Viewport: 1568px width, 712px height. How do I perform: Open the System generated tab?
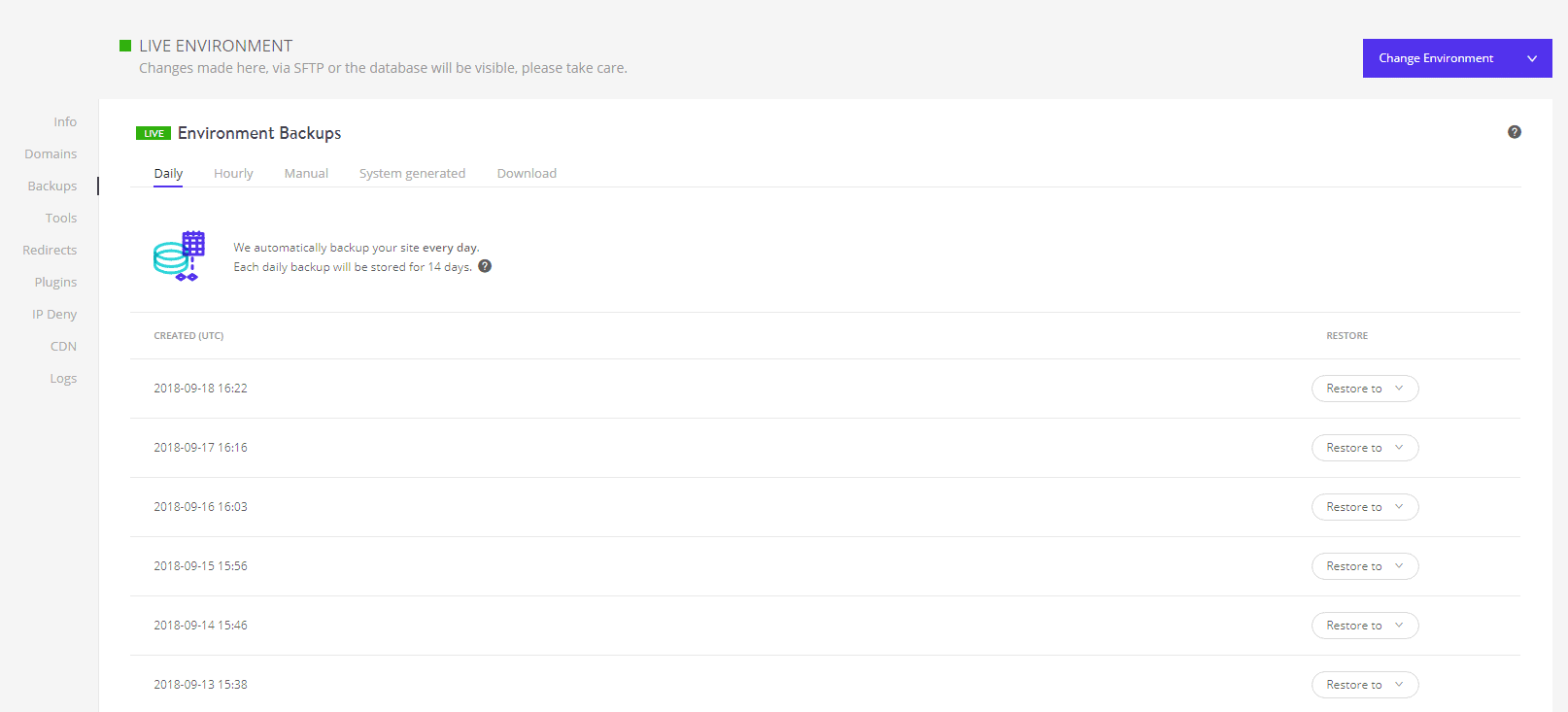pos(412,173)
